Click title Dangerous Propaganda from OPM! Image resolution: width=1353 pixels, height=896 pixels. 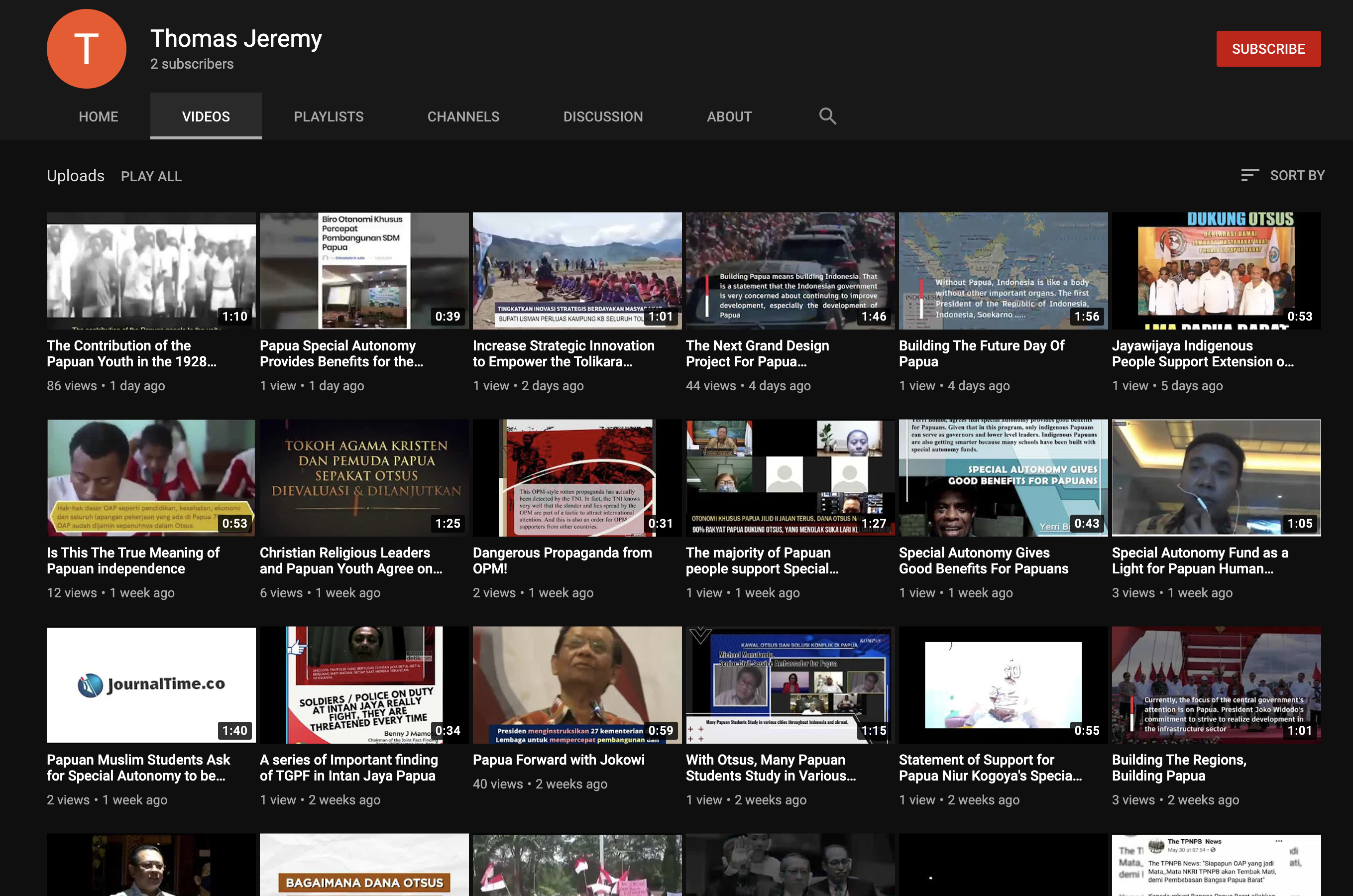pyautogui.click(x=562, y=560)
